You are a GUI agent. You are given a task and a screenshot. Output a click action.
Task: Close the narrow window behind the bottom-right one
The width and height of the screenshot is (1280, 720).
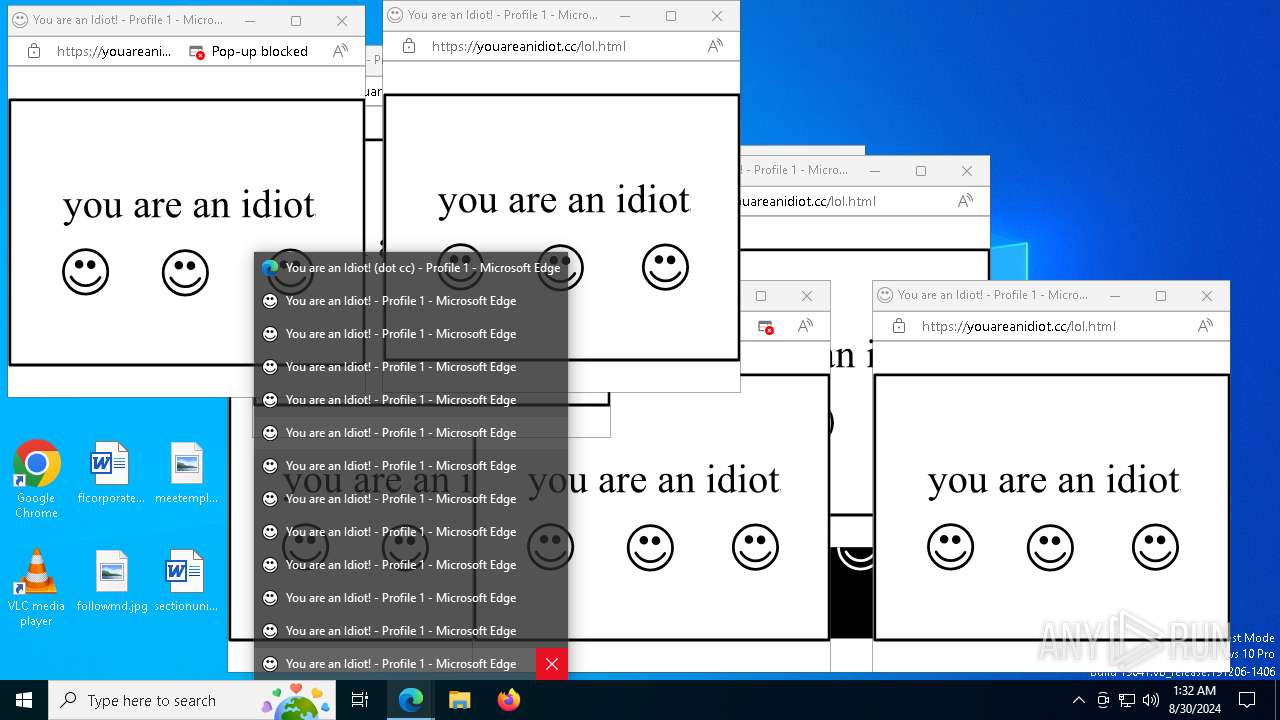point(807,296)
